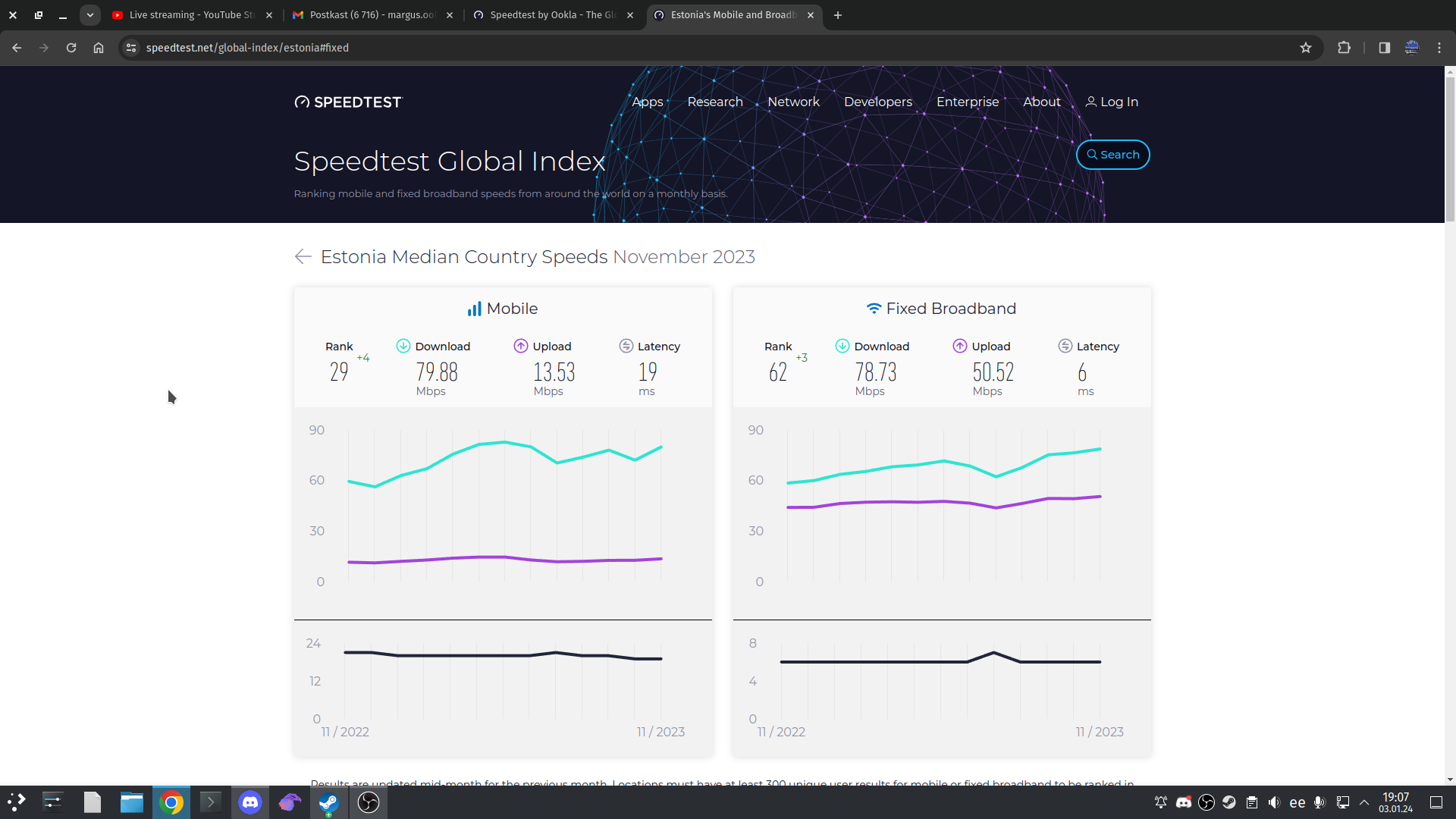This screenshot has width=1456, height=819.
Task: Click Mobile rank value 29
Action: coord(339,372)
